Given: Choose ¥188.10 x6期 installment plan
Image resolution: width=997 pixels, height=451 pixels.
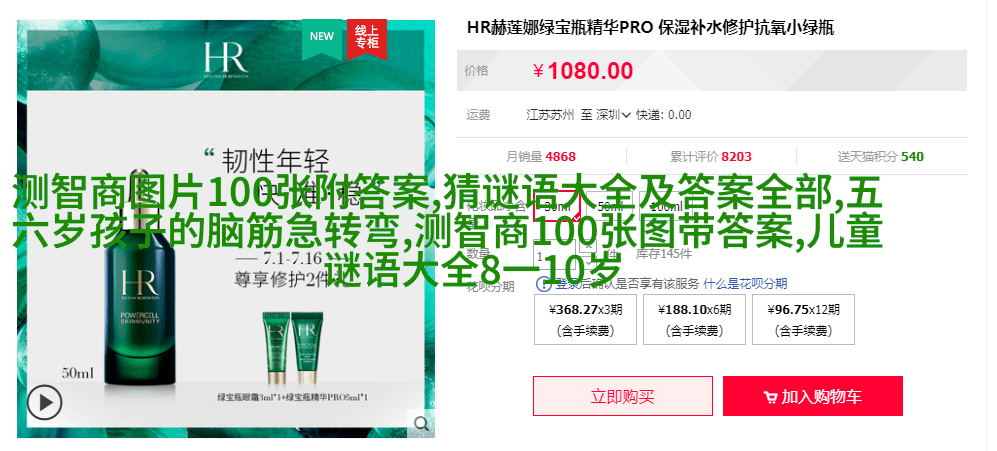Looking at the screenshot, I should [694, 319].
